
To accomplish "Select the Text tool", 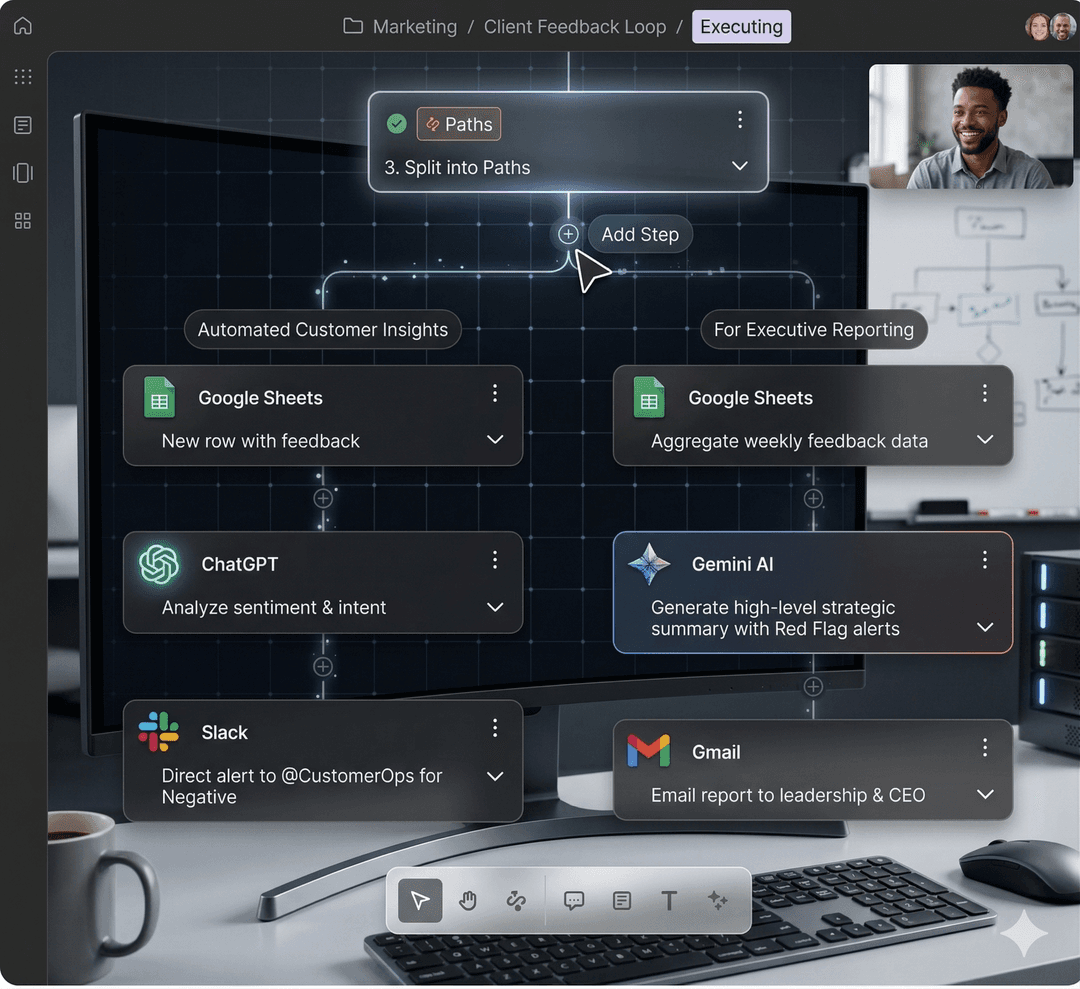I will tap(668, 900).
